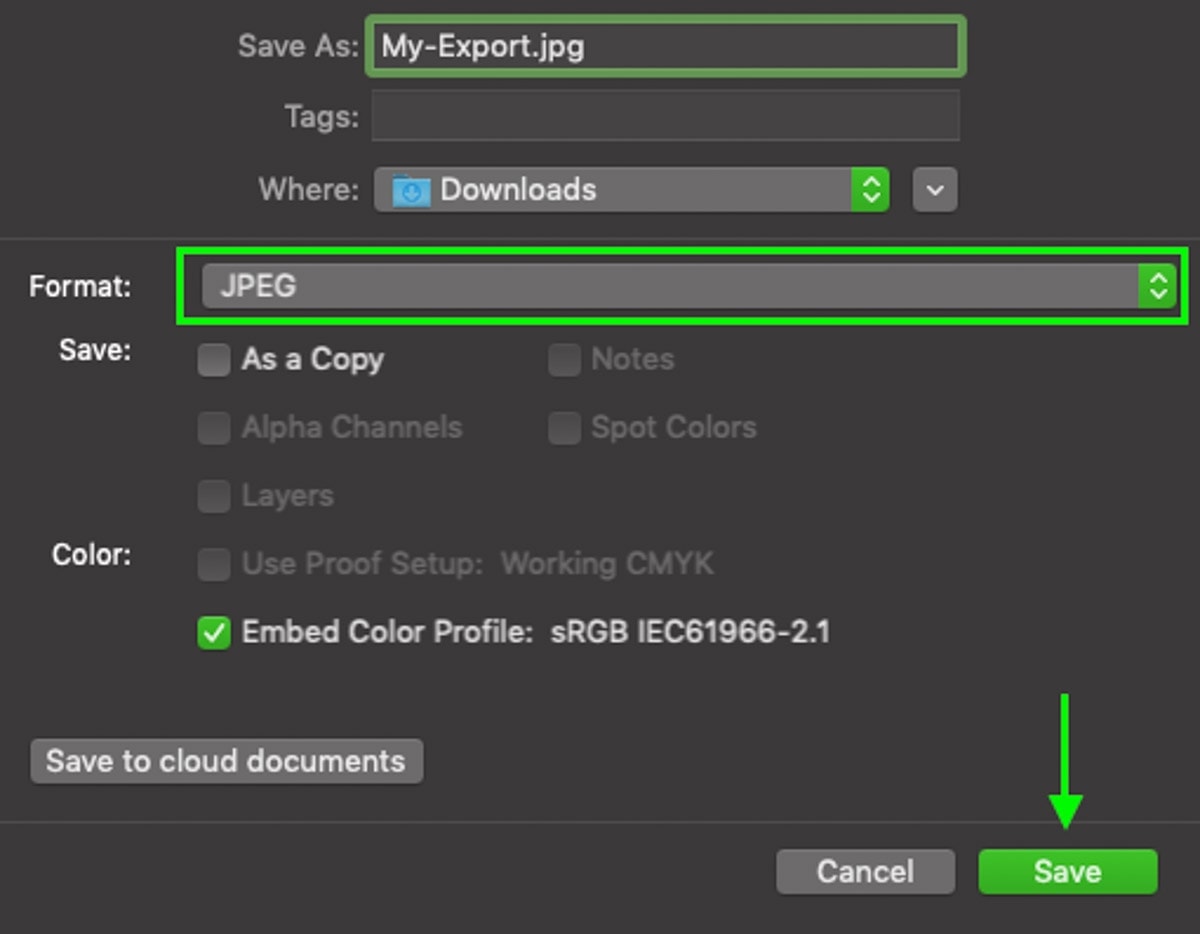The image size is (1200, 934).
Task: Click the sRGB IEC61966-2.1 profile text
Action: (690, 632)
